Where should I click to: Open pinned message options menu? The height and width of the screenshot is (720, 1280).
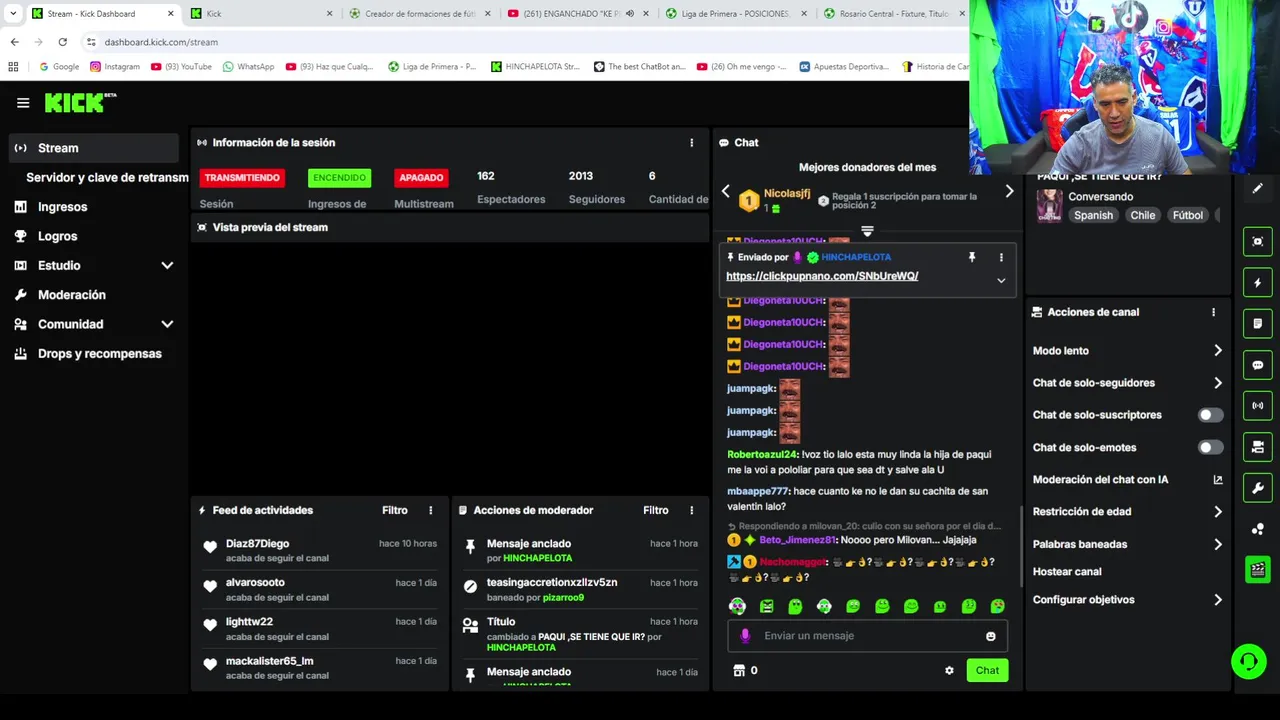tap(1001, 257)
